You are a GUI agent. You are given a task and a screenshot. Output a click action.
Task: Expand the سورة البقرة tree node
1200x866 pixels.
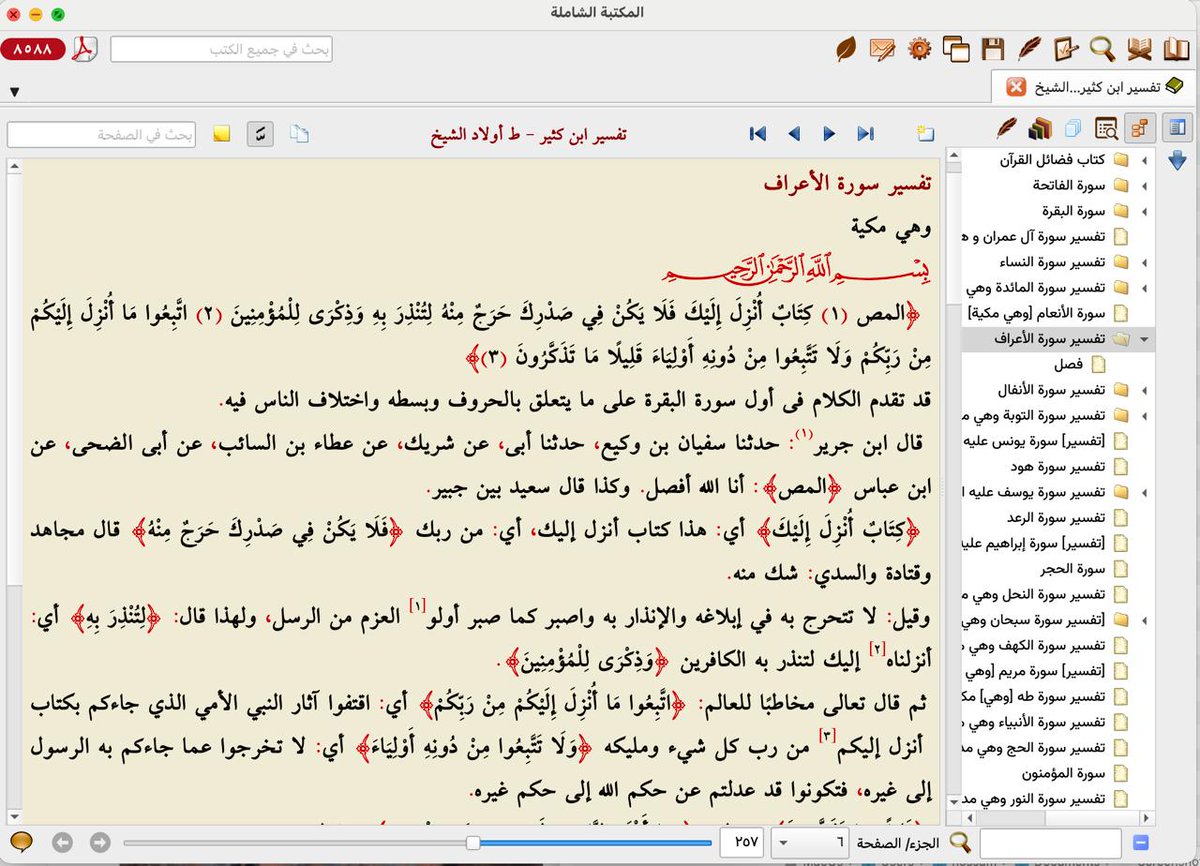pos(1144,211)
